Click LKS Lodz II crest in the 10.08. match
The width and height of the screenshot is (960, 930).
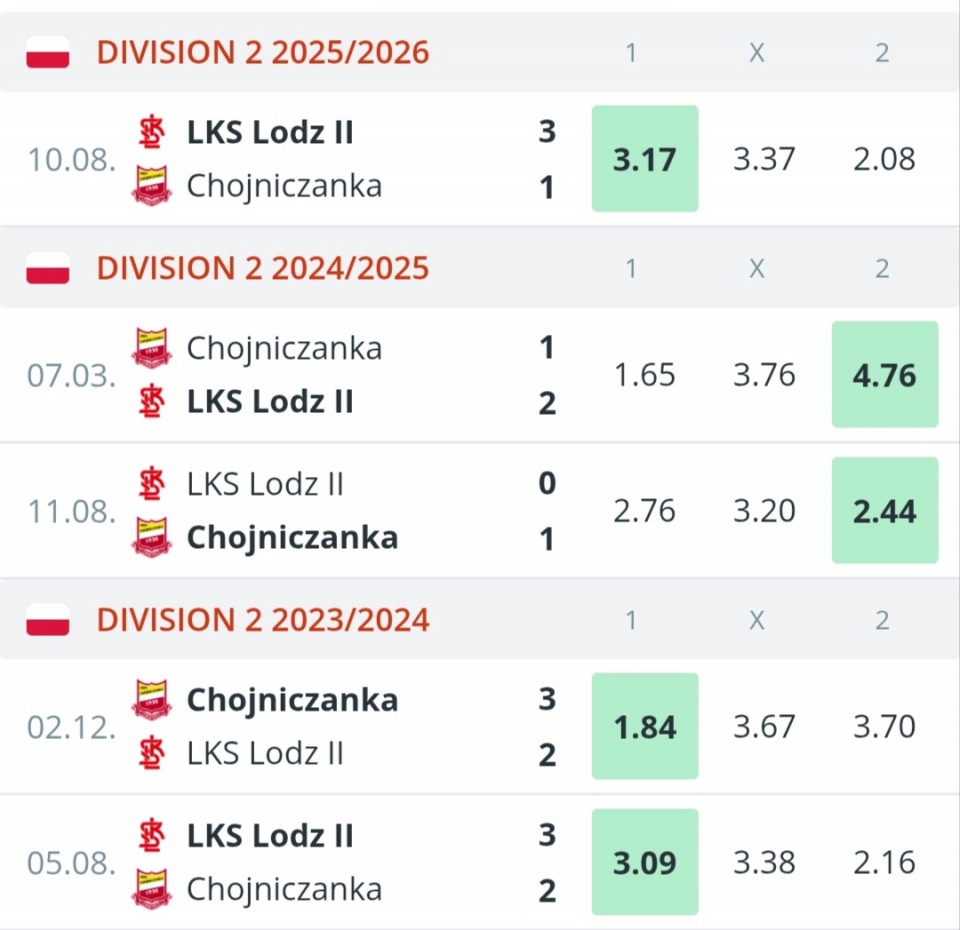(151, 132)
